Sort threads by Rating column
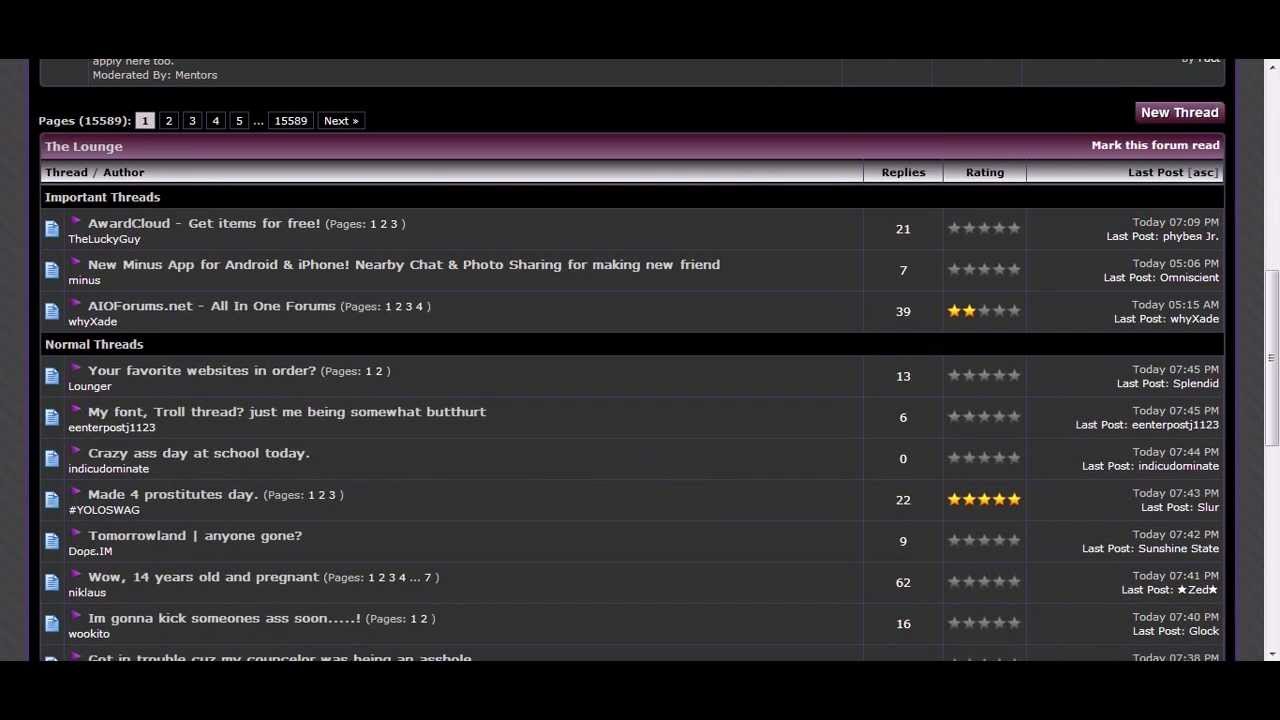The image size is (1280, 720). pyautogui.click(x=985, y=172)
